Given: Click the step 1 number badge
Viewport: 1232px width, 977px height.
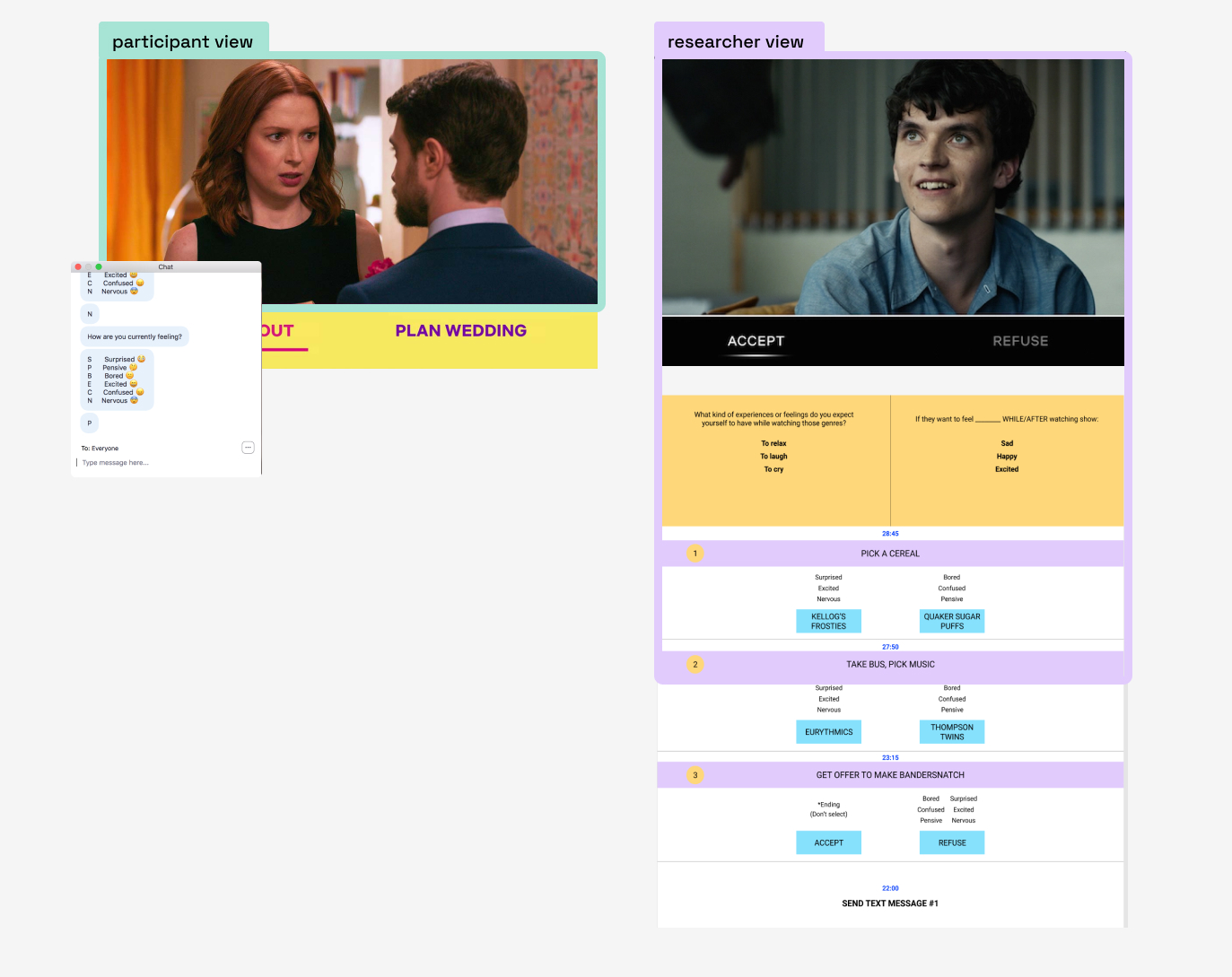Looking at the screenshot, I should (695, 554).
